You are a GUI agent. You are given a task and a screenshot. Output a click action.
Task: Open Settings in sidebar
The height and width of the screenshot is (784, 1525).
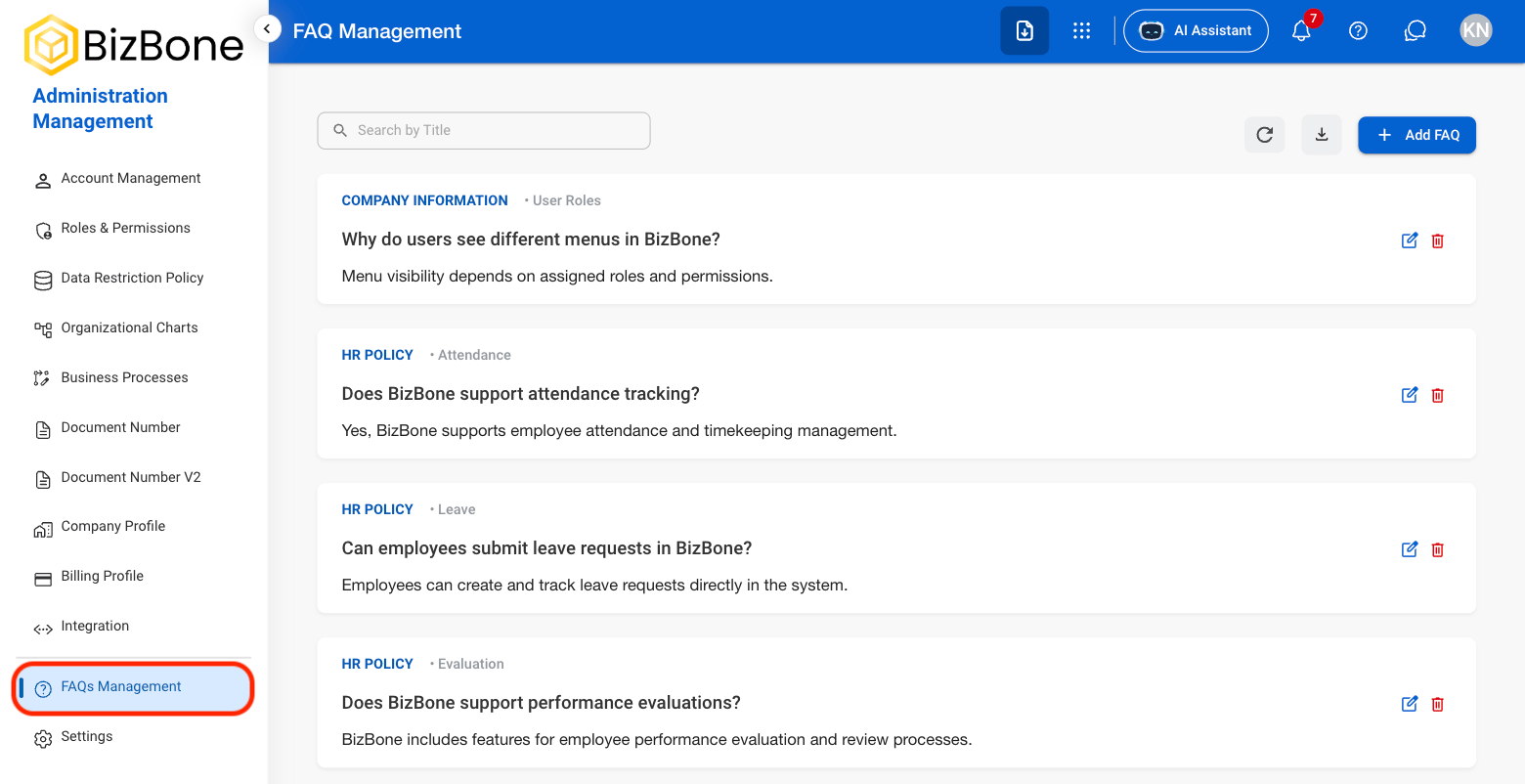(x=133, y=737)
